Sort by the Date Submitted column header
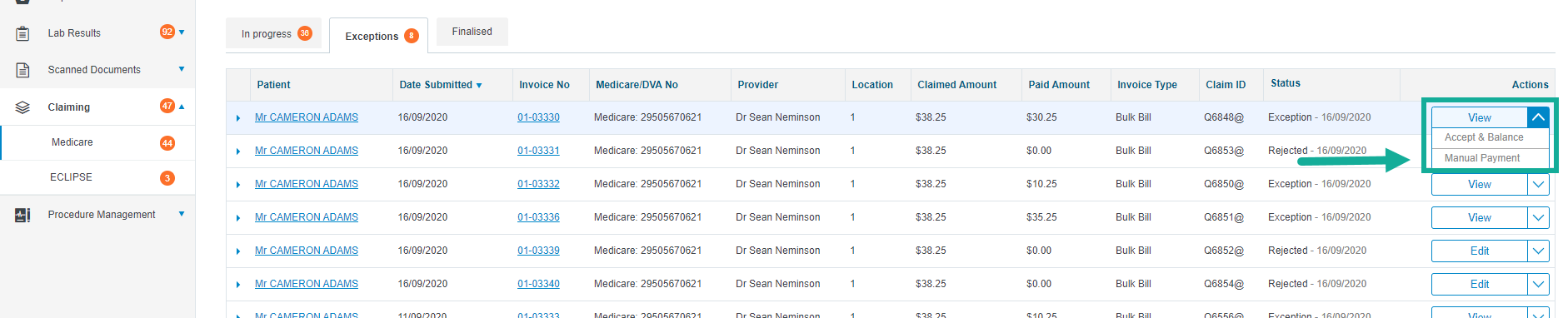The image size is (1568, 318). tap(441, 85)
